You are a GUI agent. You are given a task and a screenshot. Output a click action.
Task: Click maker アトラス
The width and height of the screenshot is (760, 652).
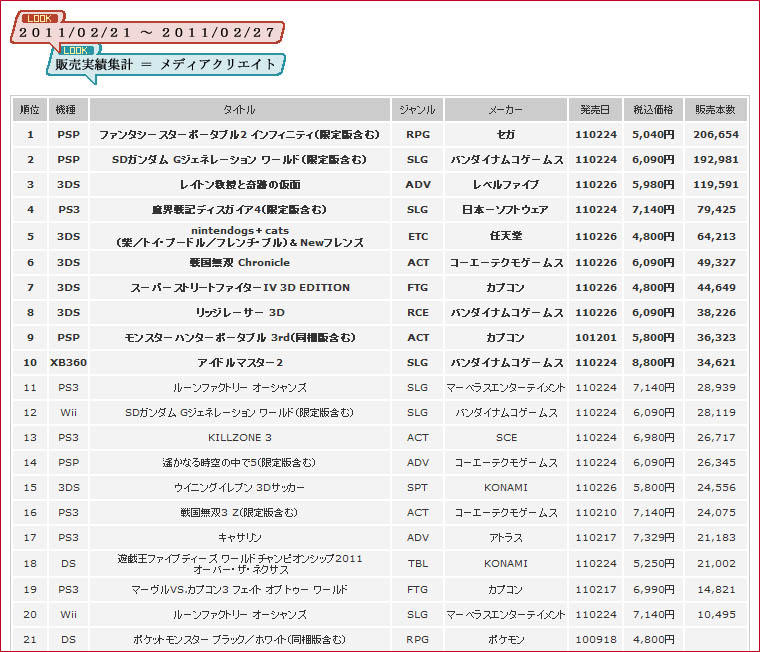506,538
